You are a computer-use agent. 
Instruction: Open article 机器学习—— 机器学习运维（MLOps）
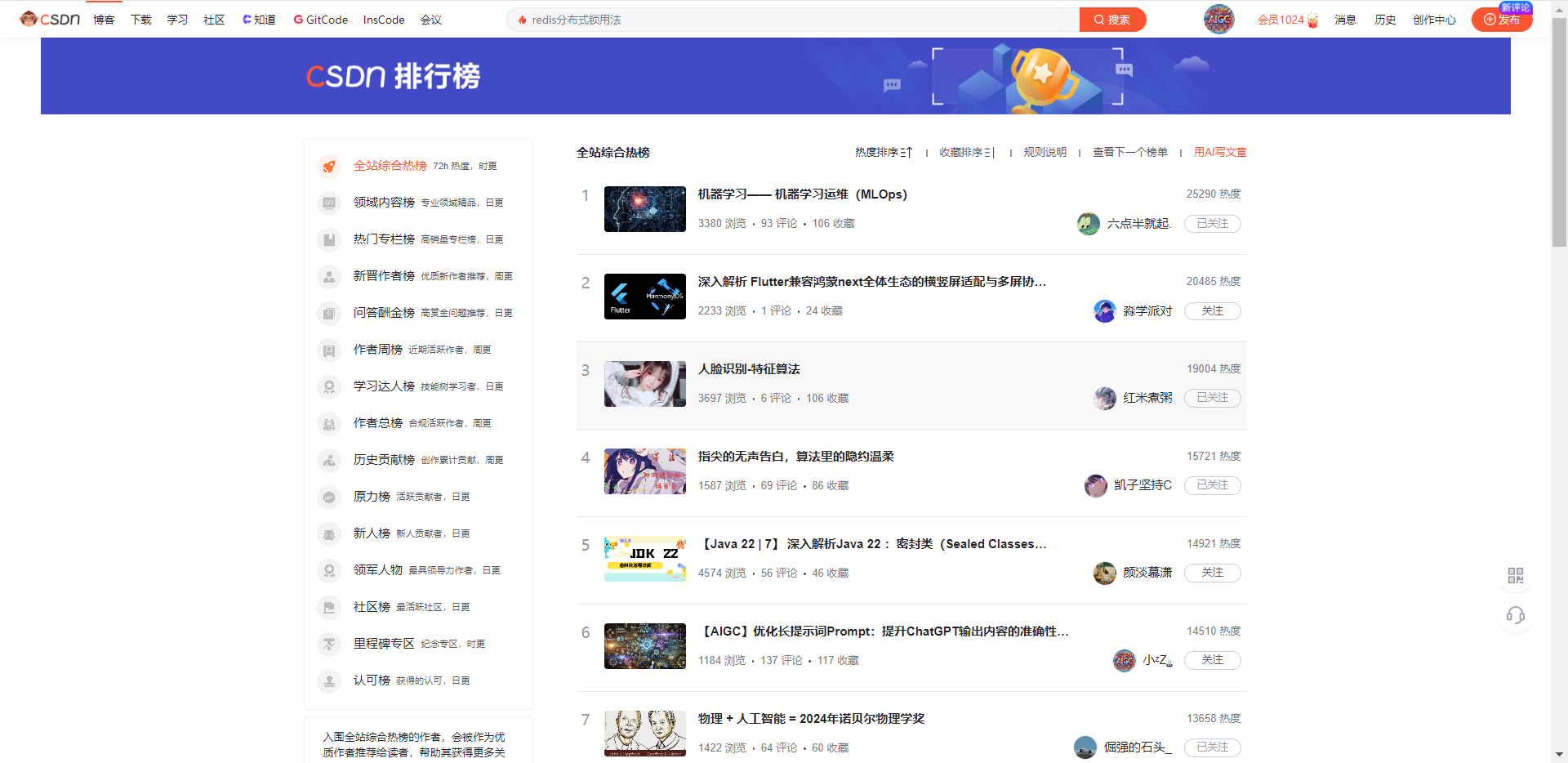point(803,194)
